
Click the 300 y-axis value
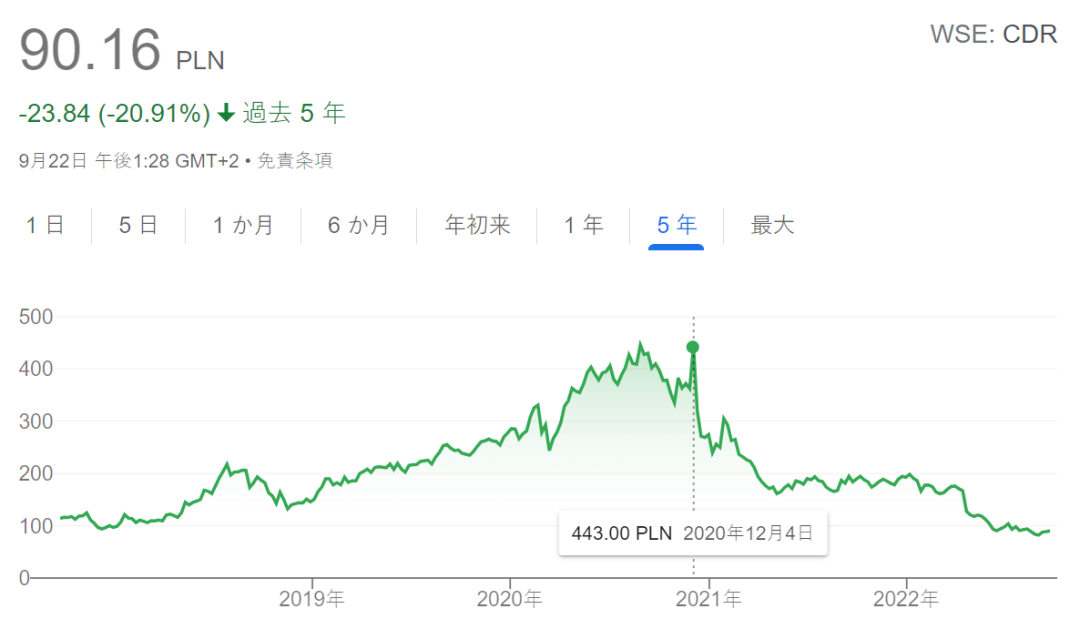pos(36,421)
